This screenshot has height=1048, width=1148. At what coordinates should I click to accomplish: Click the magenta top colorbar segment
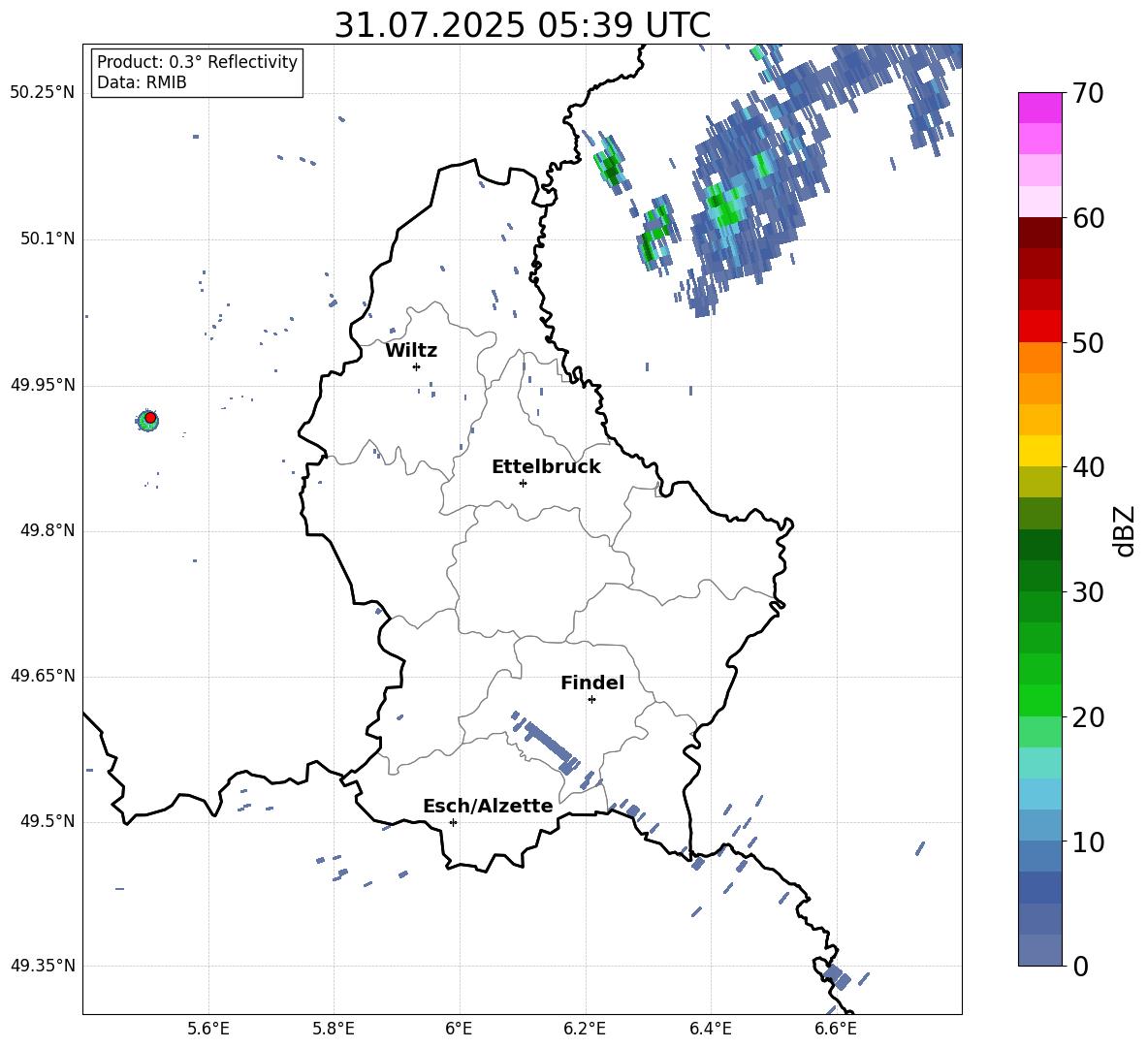[1039, 108]
